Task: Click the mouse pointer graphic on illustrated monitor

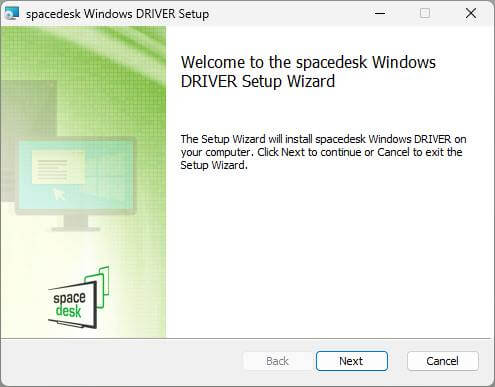Action: 59,194
